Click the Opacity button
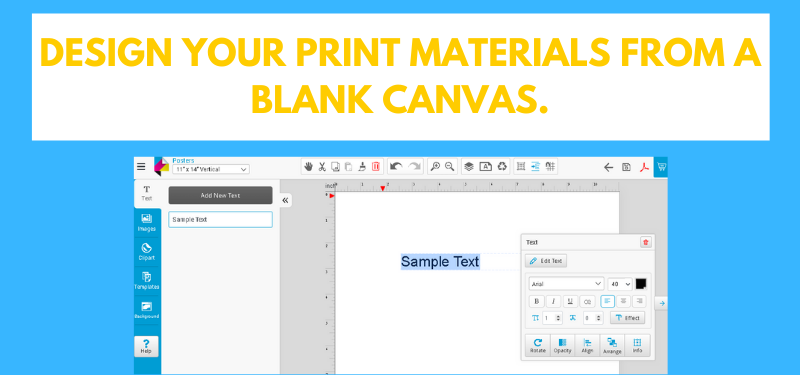Viewport: 800px width, 375px height. click(x=562, y=345)
